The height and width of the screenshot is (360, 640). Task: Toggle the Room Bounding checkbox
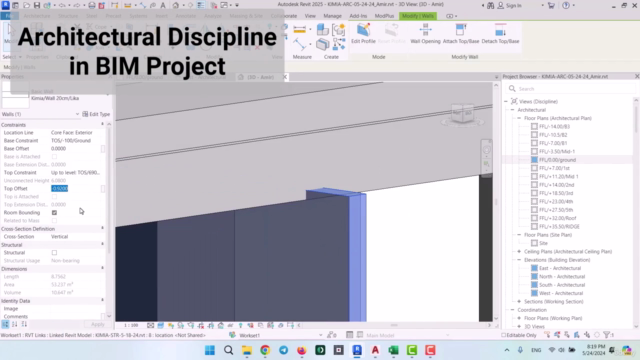[x=54, y=213]
